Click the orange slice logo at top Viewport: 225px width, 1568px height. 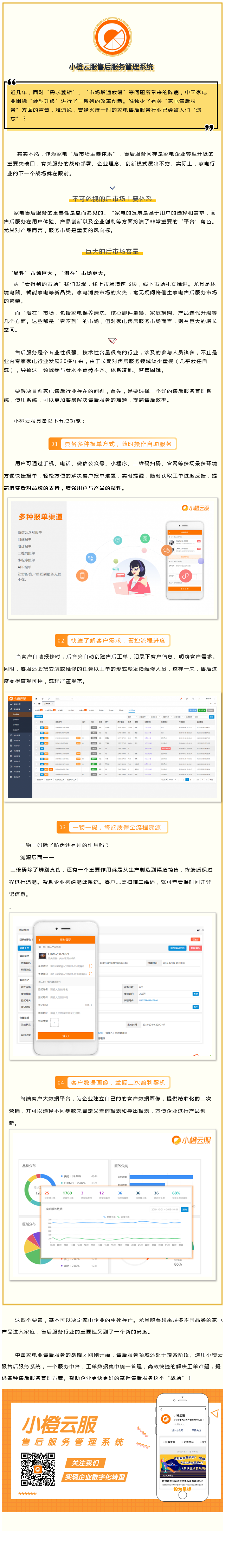(x=112, y=37)
